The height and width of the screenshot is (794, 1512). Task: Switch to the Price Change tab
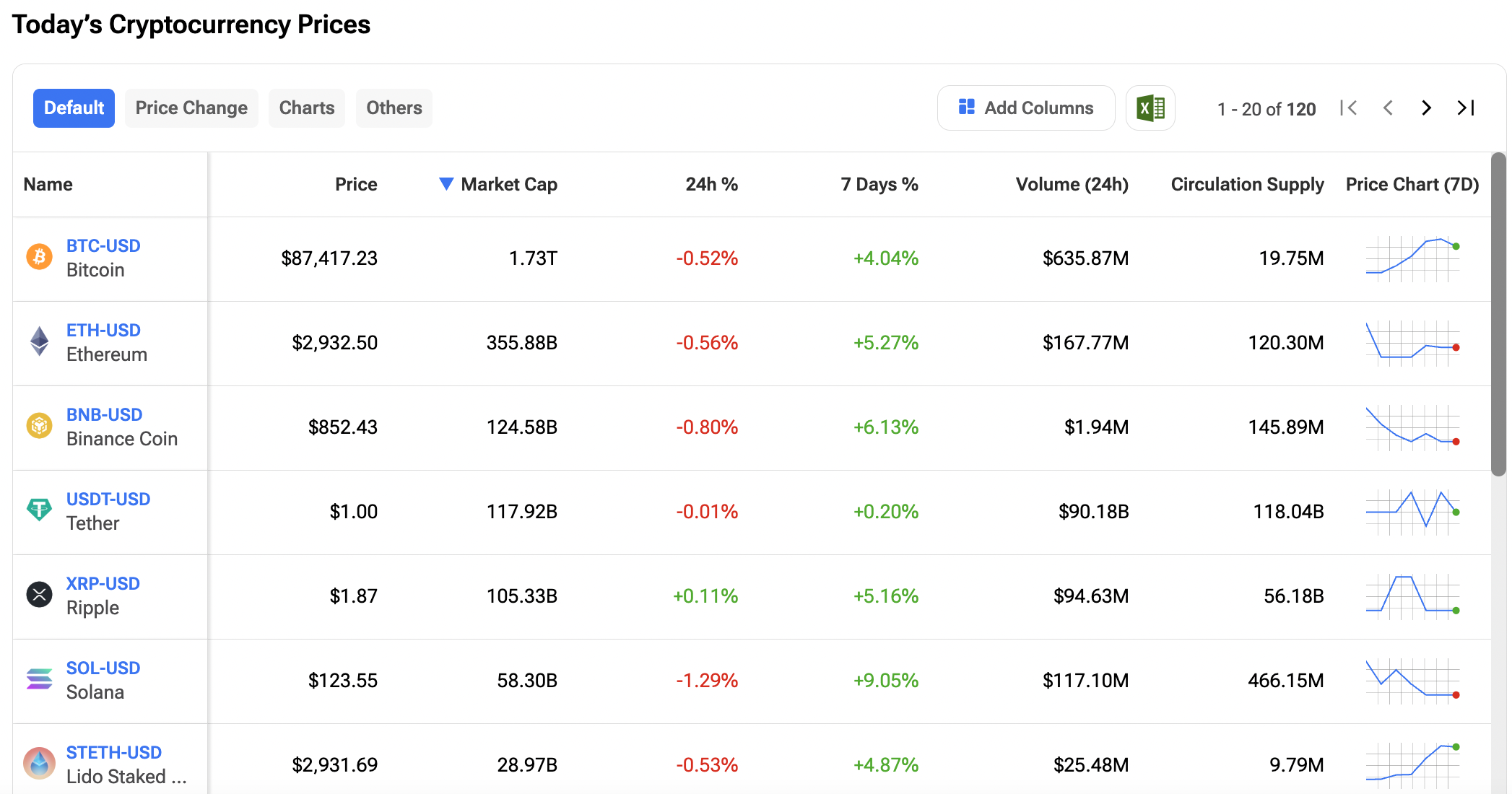pos(191,108)
